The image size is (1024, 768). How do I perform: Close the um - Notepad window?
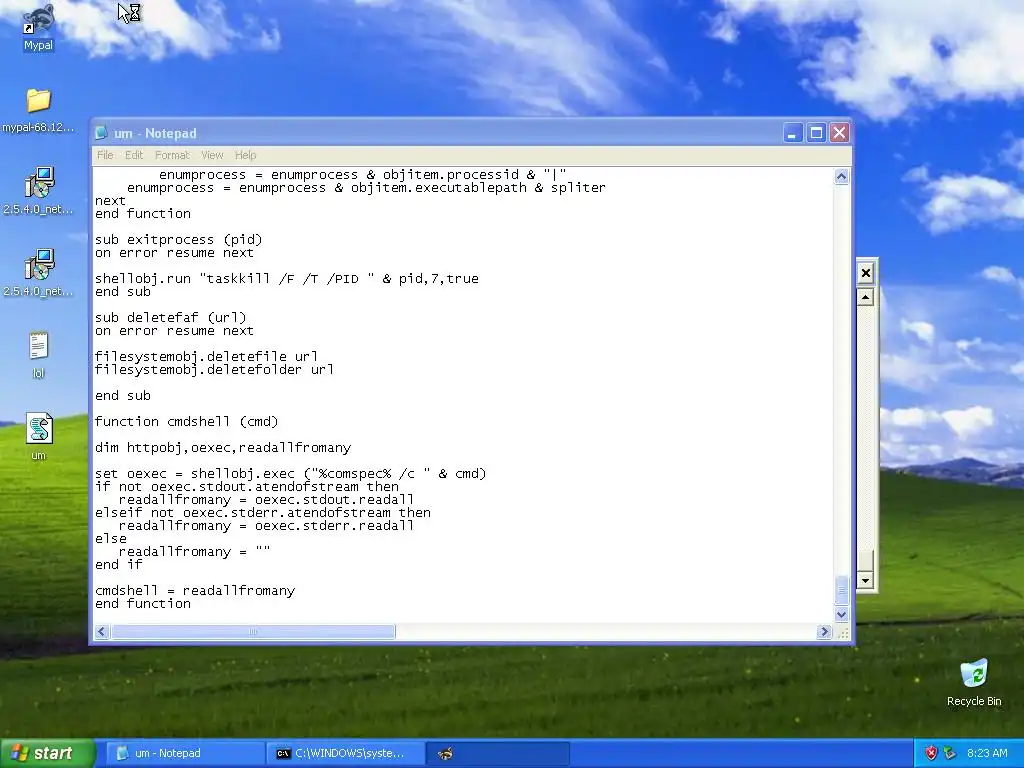click(x=839, y=133)
